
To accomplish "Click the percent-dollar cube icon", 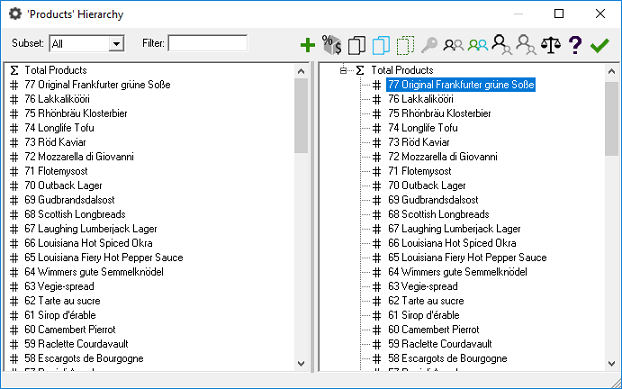I will coord(332,45).
